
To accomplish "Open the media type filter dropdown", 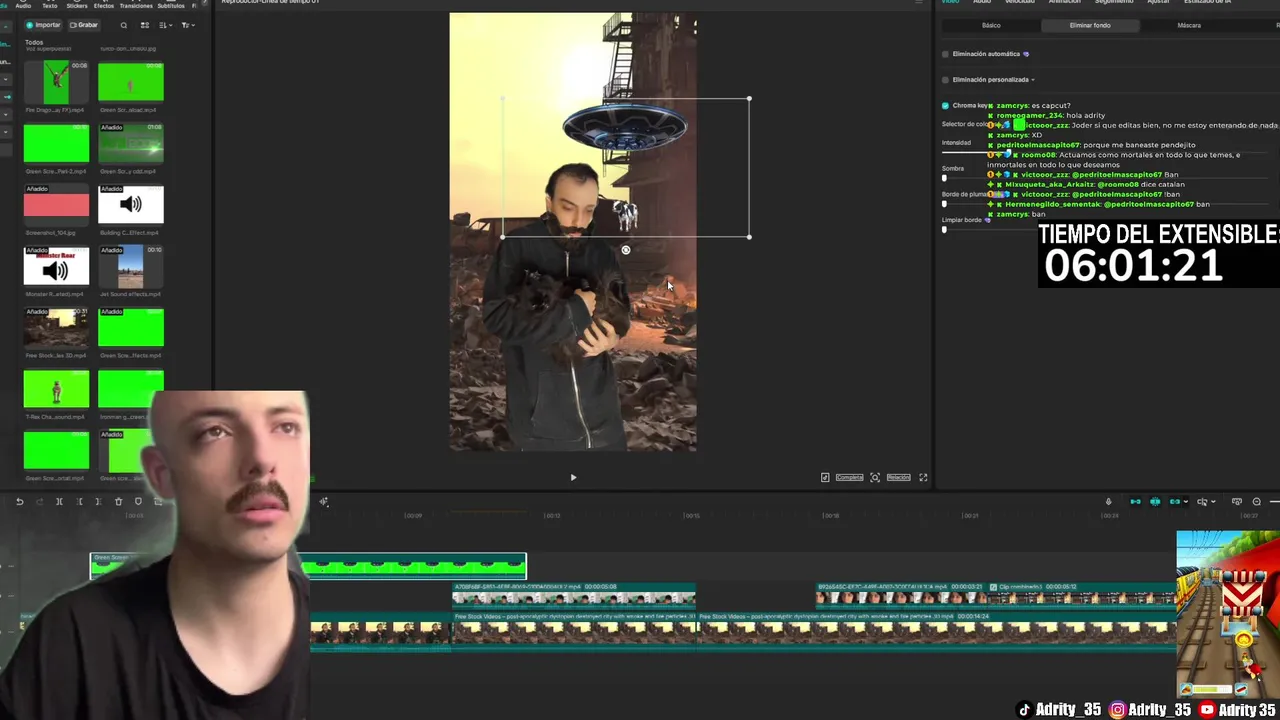I will tap(190, 25).
